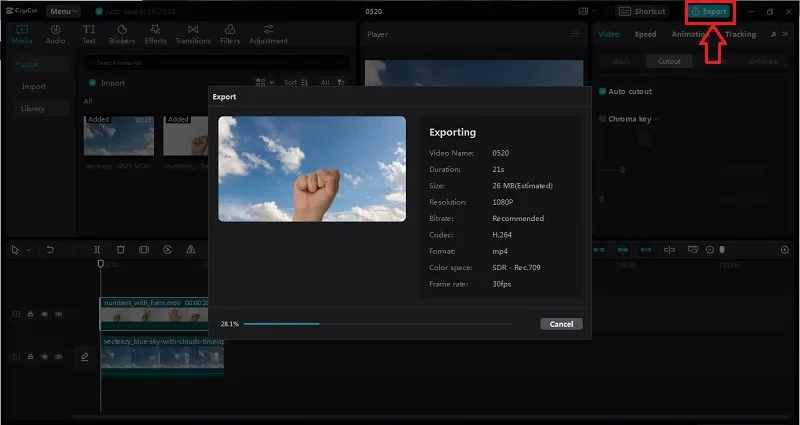
Task: Expand the selection pointer tool chevron
Action: click(x=29, y=250)
